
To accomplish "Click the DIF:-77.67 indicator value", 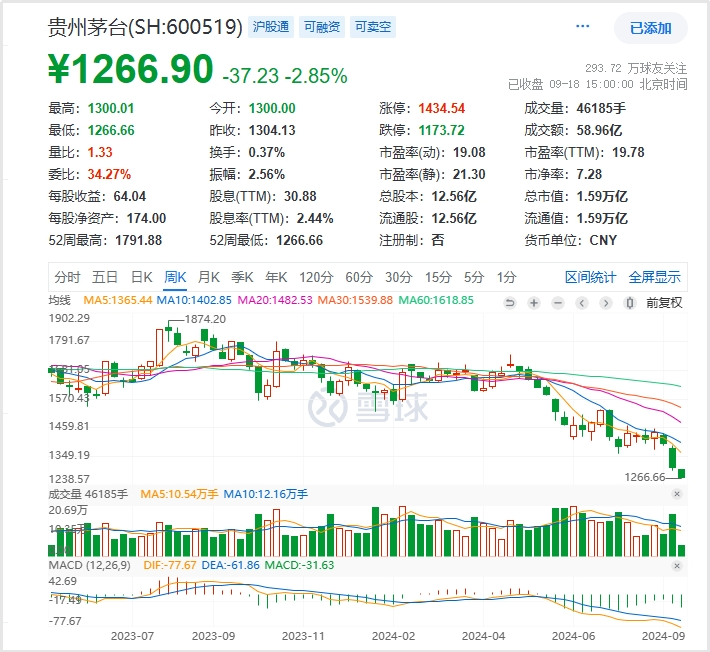I will tap(170, 565).
